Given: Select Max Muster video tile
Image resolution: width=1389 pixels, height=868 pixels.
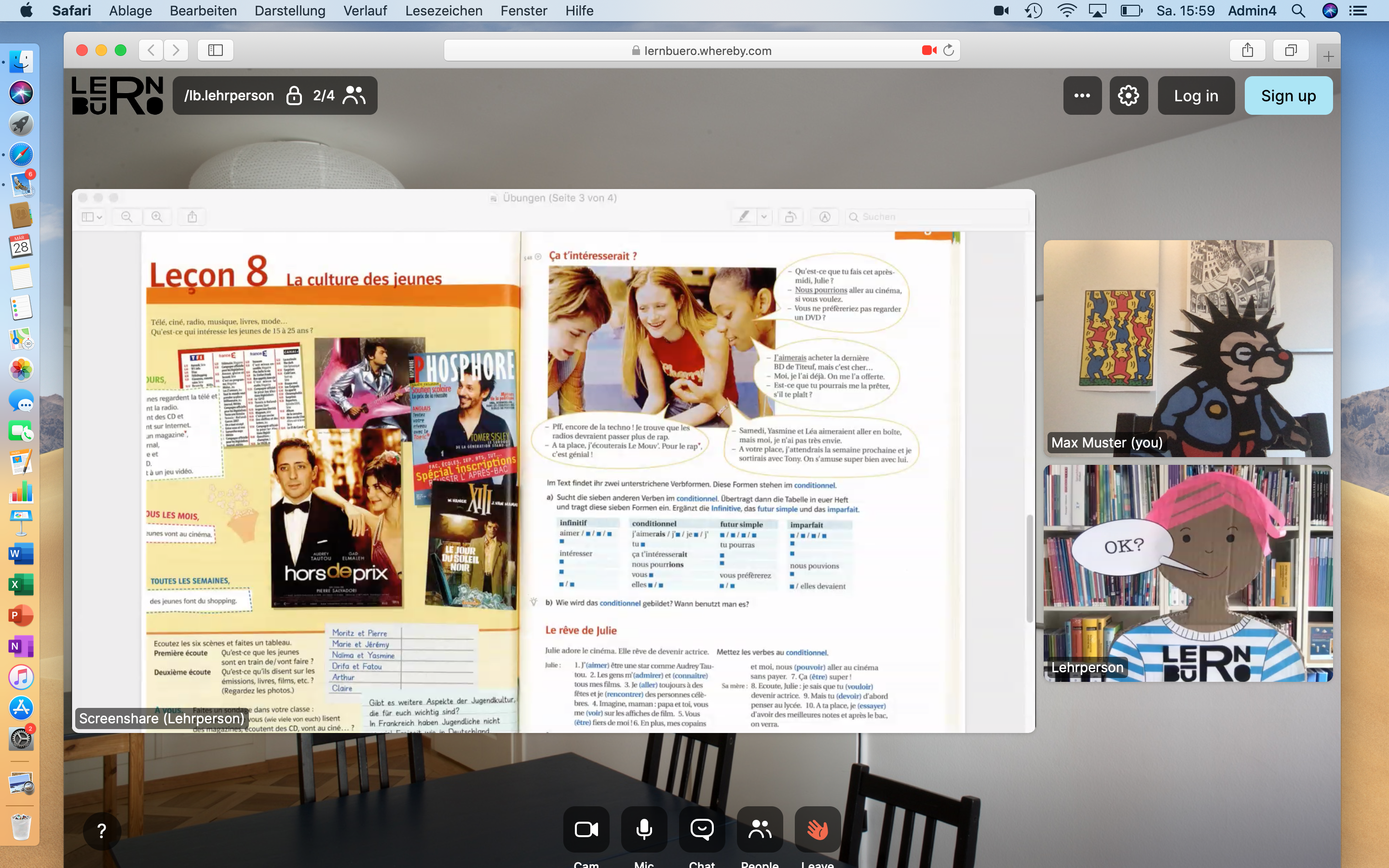Looking at the screenshot, I should (x=1188, y=349).
